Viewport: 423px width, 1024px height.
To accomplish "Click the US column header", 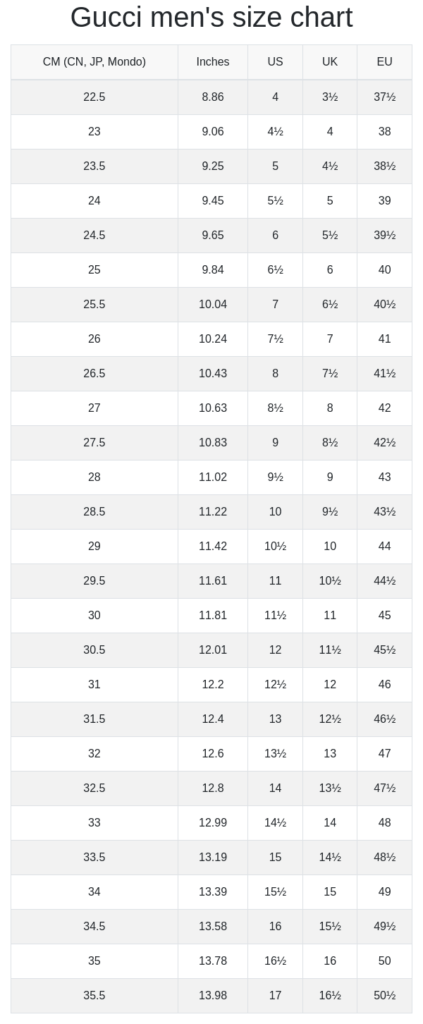I will [x=275, y=62].
